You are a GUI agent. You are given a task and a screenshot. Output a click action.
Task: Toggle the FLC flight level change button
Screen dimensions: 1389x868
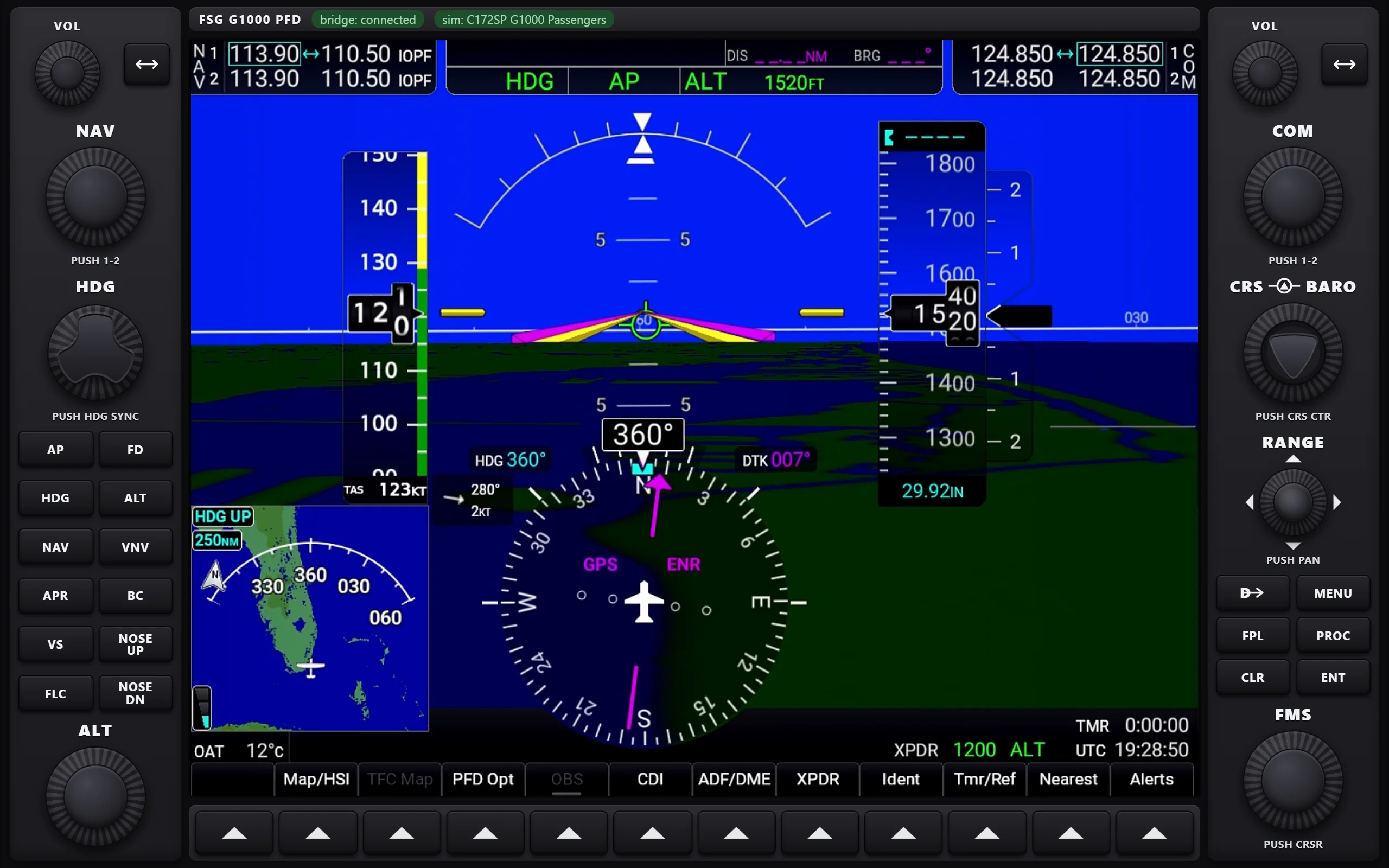[56, 693]
